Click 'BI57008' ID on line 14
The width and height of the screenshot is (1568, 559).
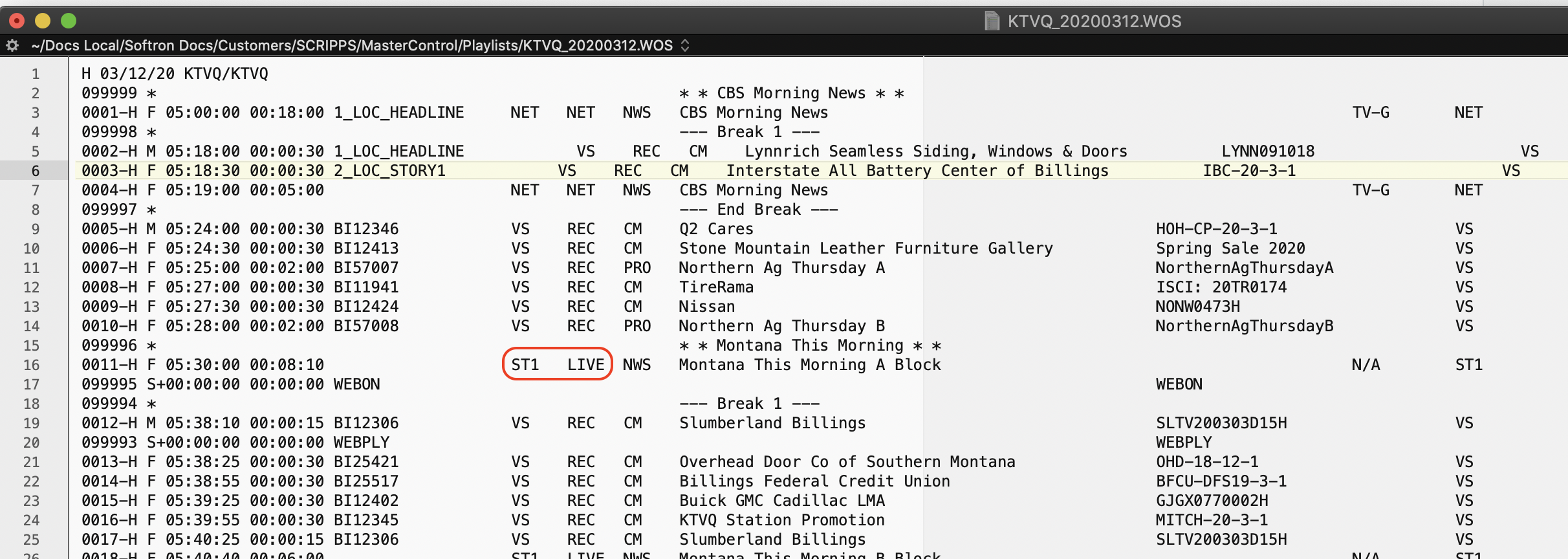(366, 326)
